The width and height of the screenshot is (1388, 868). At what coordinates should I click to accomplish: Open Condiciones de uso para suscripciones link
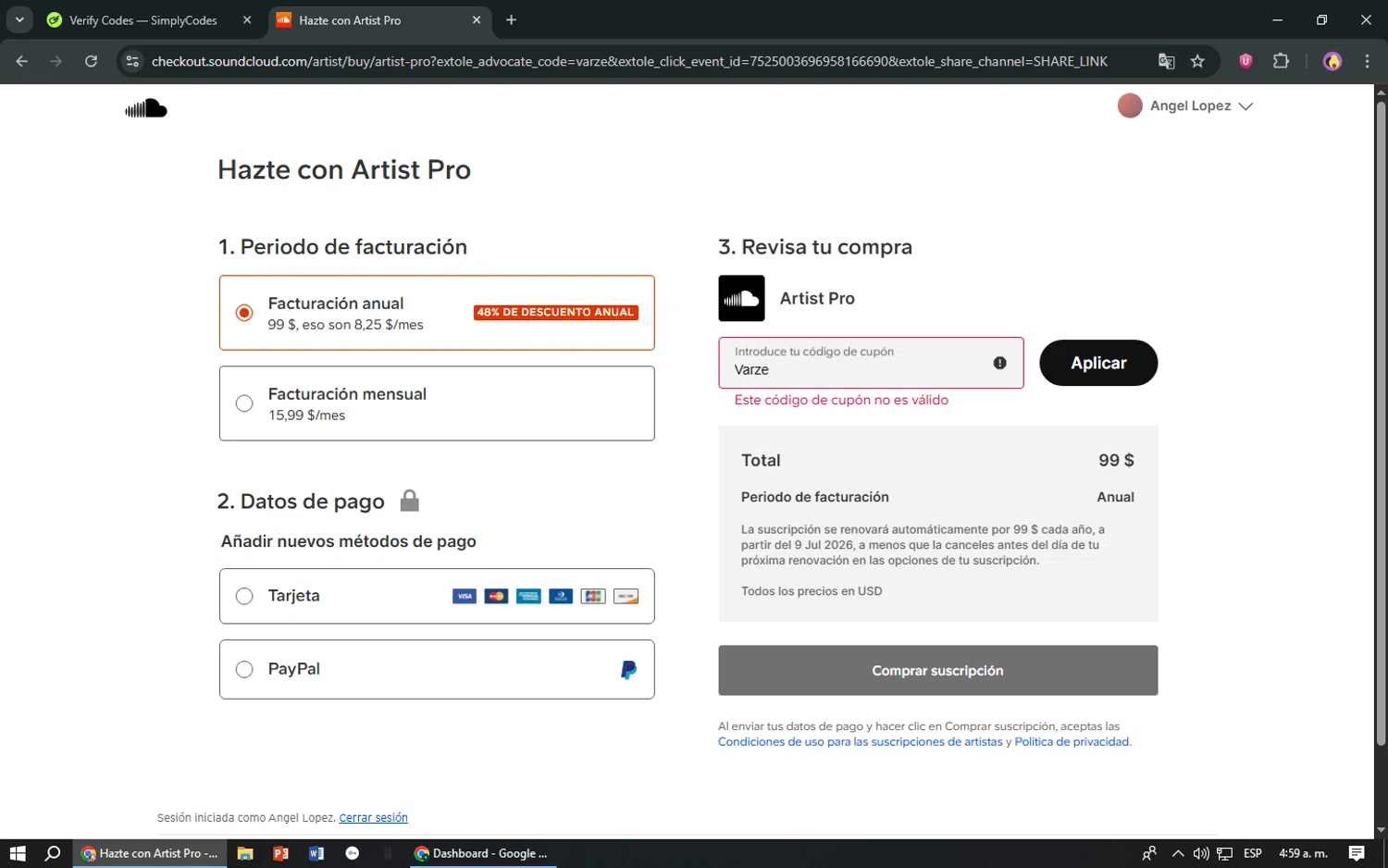861,742
